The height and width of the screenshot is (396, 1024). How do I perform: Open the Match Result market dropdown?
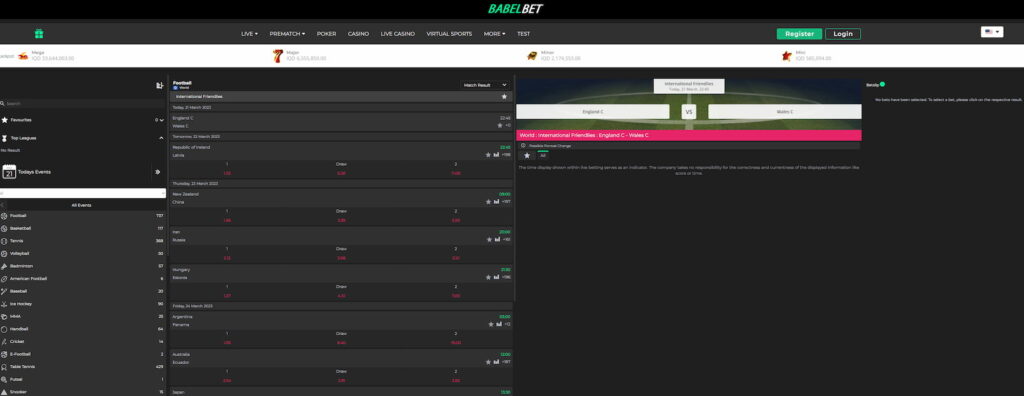click(485, 85)
